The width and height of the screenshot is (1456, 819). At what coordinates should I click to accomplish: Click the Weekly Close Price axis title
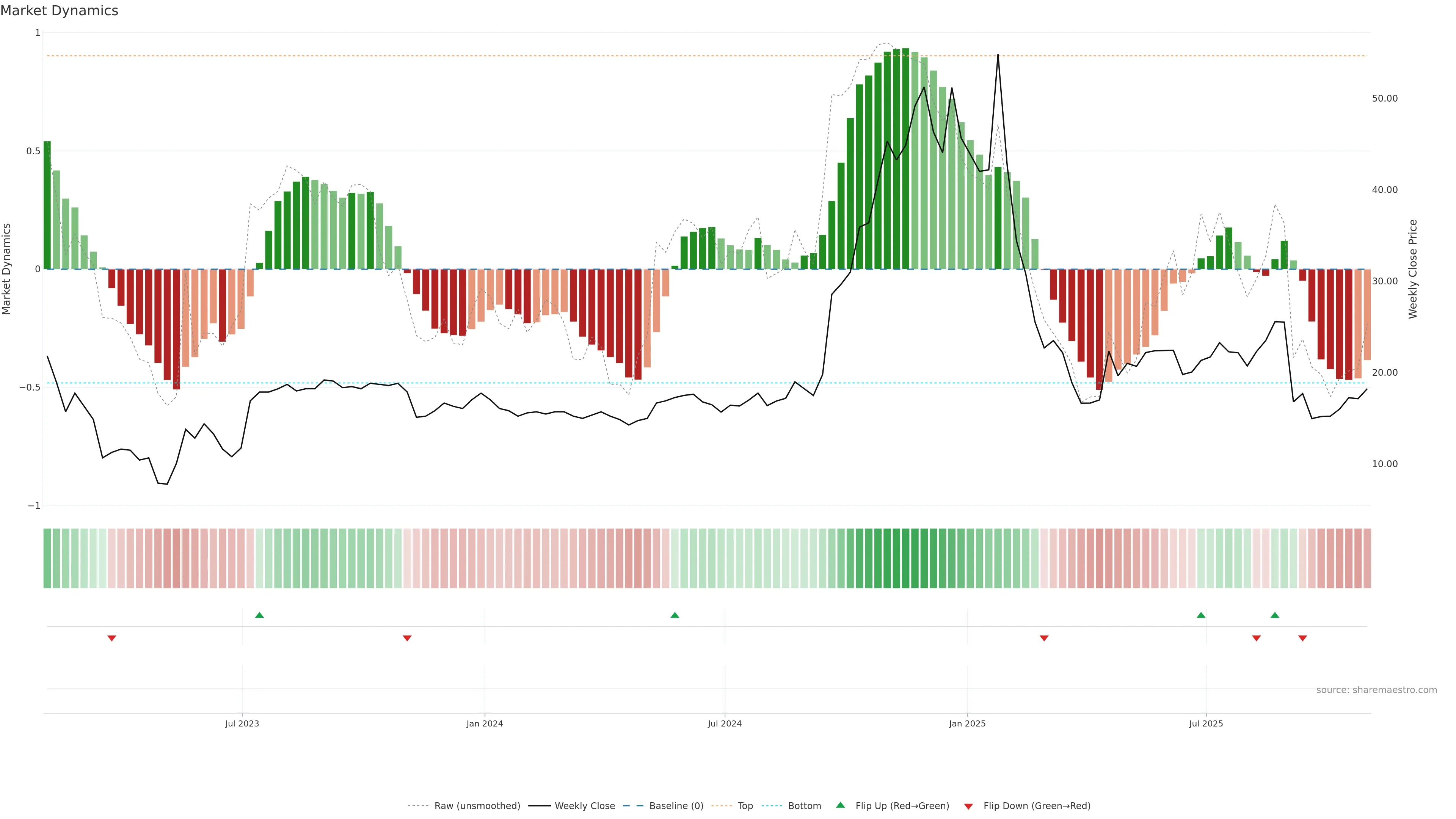[x=1413, y=269]
